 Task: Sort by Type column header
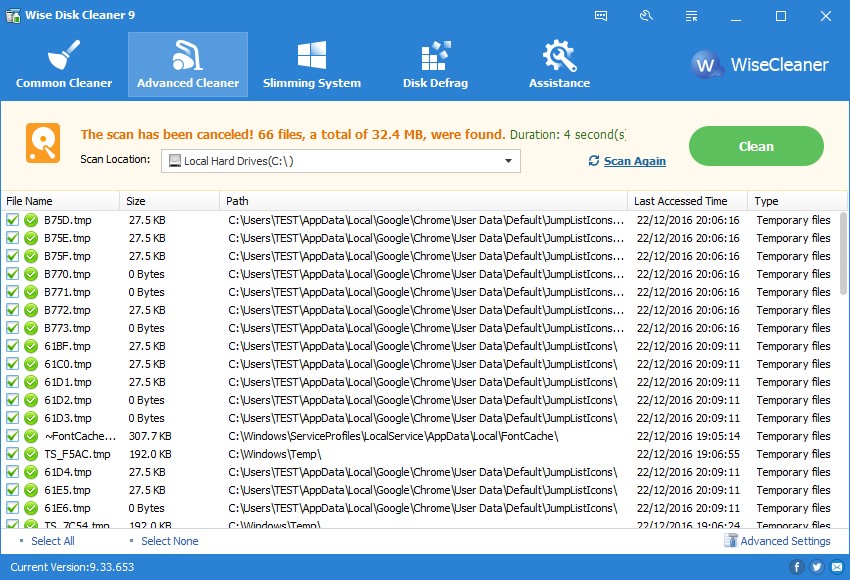[x=797, y=201]
